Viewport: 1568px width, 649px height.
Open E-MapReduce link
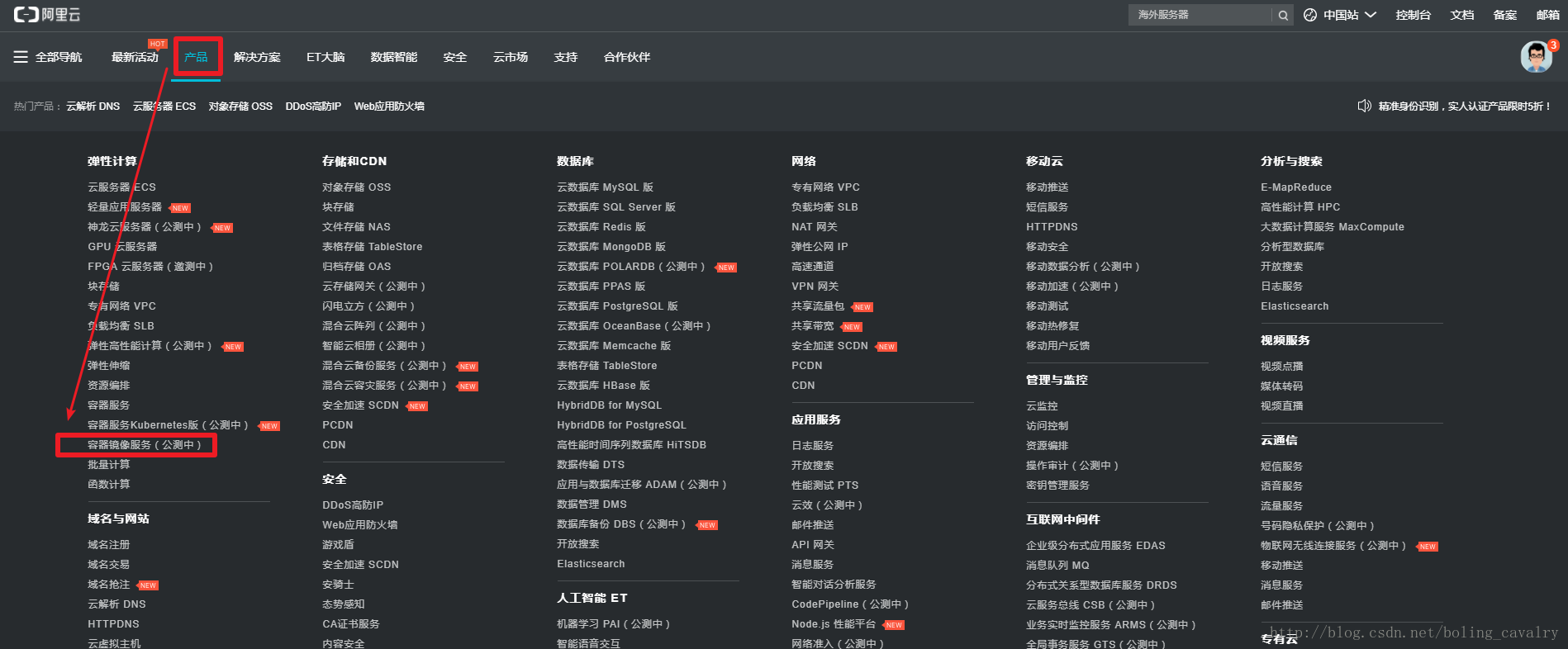[1296, 187]
